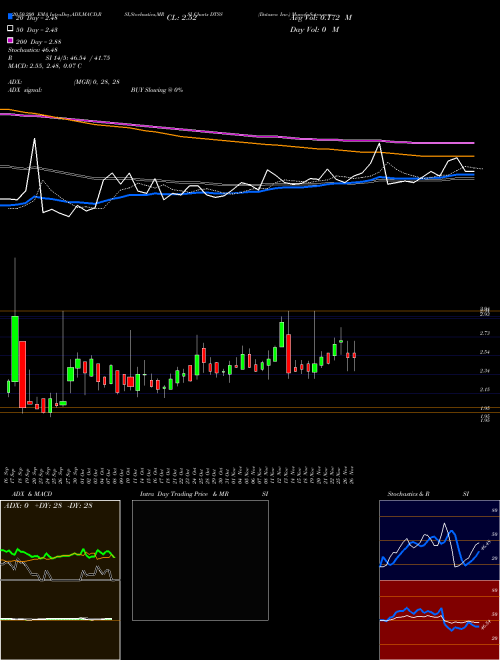Click the 2.15 price axis label
The height and width of the screenshot is (660, 500).
coord(485,389)
